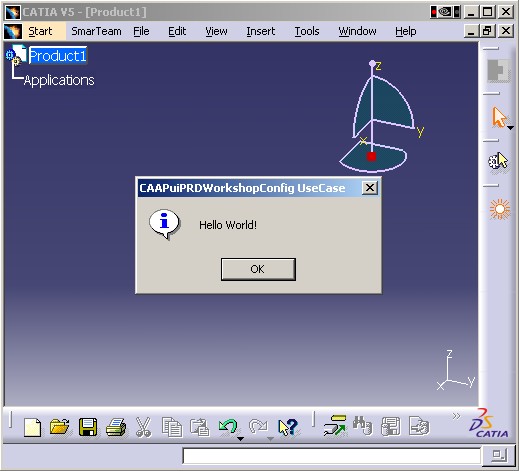
Task: Close the CAAPuiPRDWorkshopConfig UseCase dialog
Action: tap(370, 188)
